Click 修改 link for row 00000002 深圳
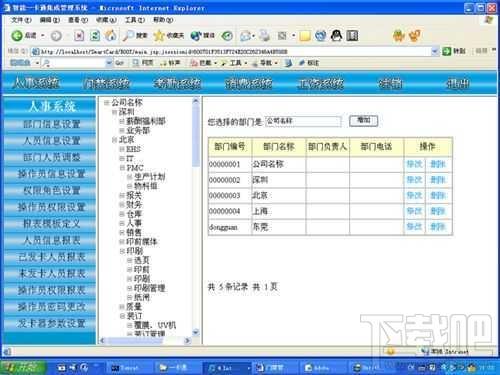 pos(414,180)
